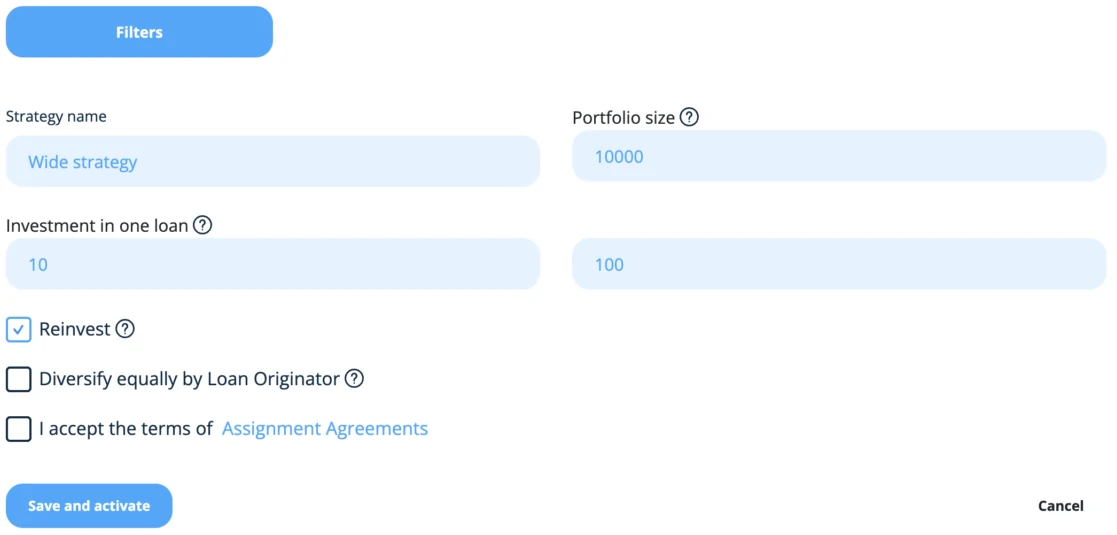Select the maximum investment field showing 100
Screen dimensions: 1117x535
839,264
